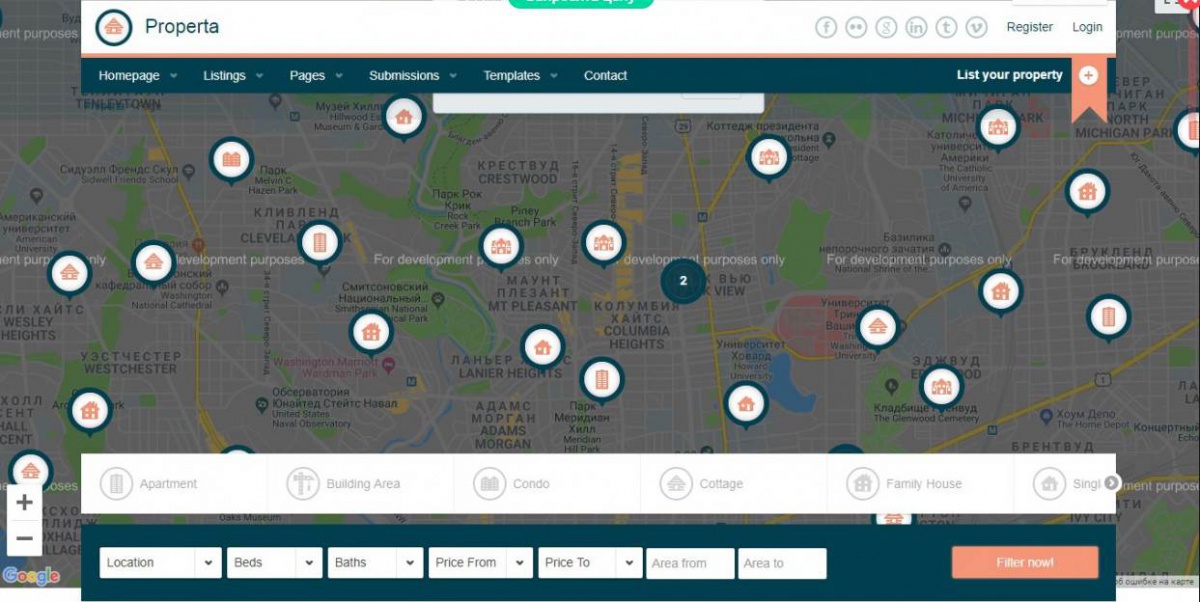Click the Filter now! button
The image size is (1200, 602).
[1024, 562]
